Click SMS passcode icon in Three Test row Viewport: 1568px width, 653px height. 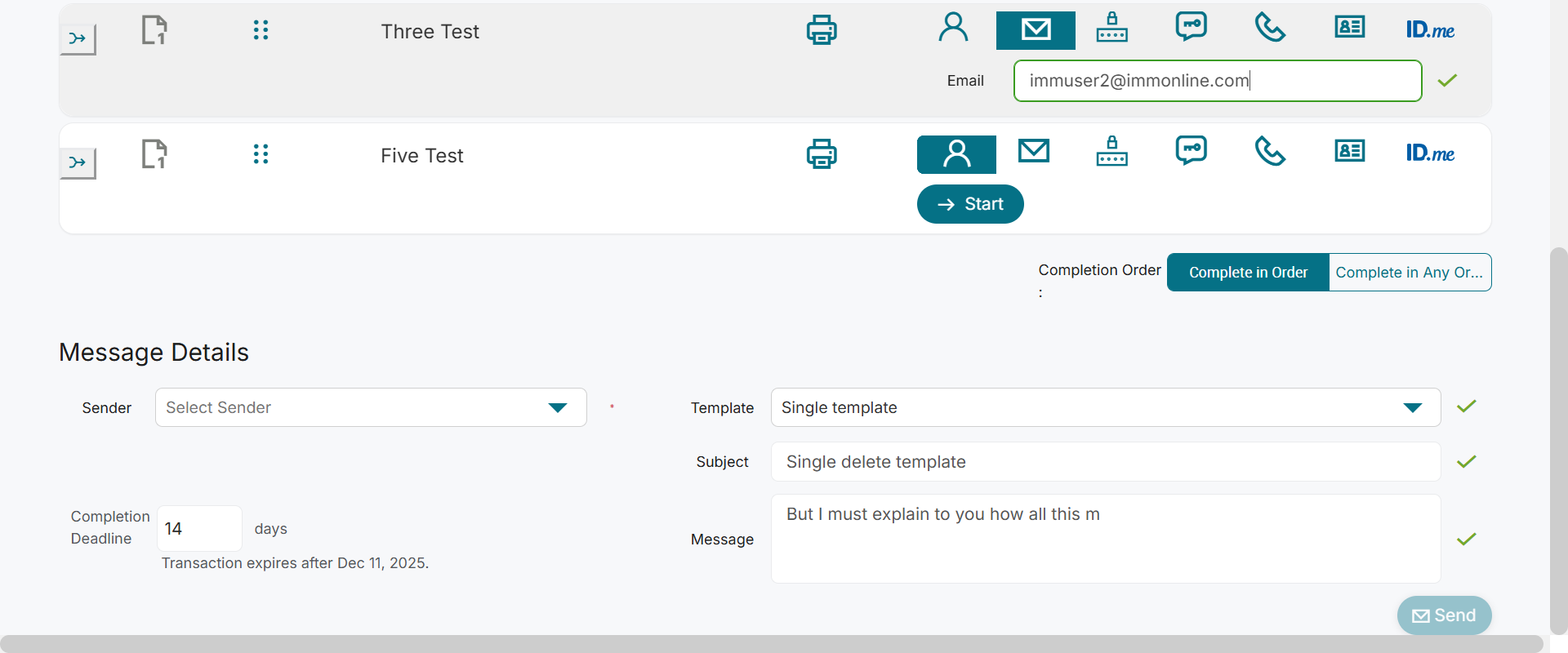1191,27
